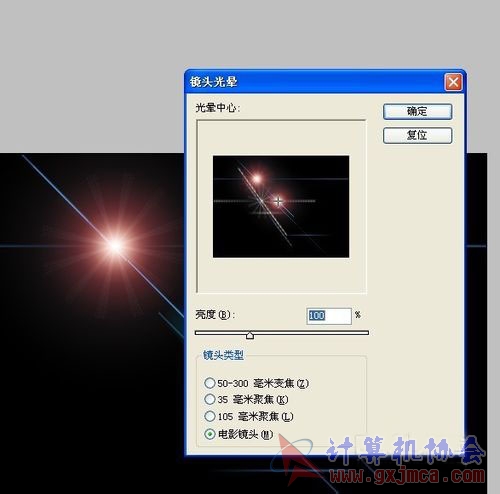The height and width of the screenshot is (494, 500).
Task: Click the 光晕中心 label
Action: [x=218, y=108]
